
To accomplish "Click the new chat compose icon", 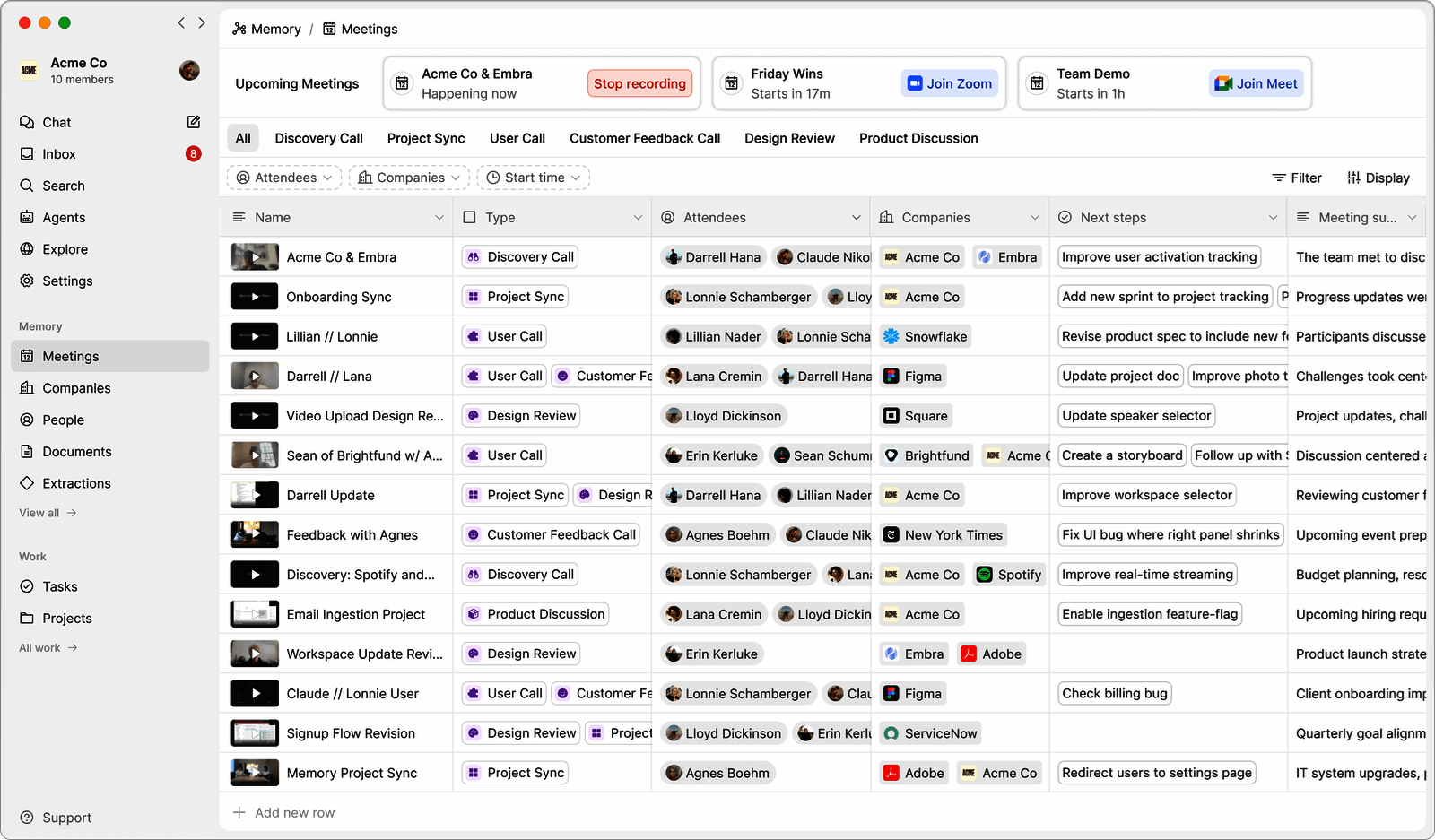I will pos(193,122).
